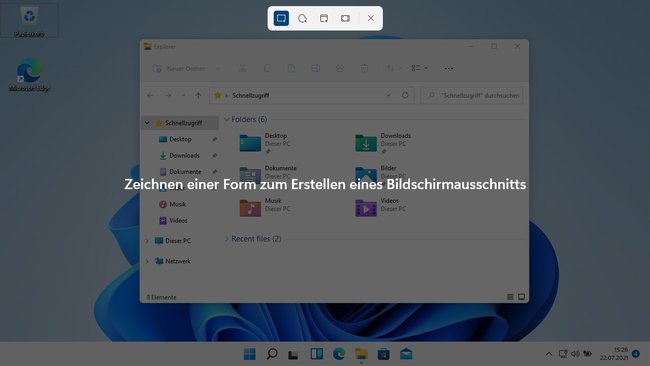Select freeform snip mode
This screenshot has height=366, width=650.
(x=303, y=18)
